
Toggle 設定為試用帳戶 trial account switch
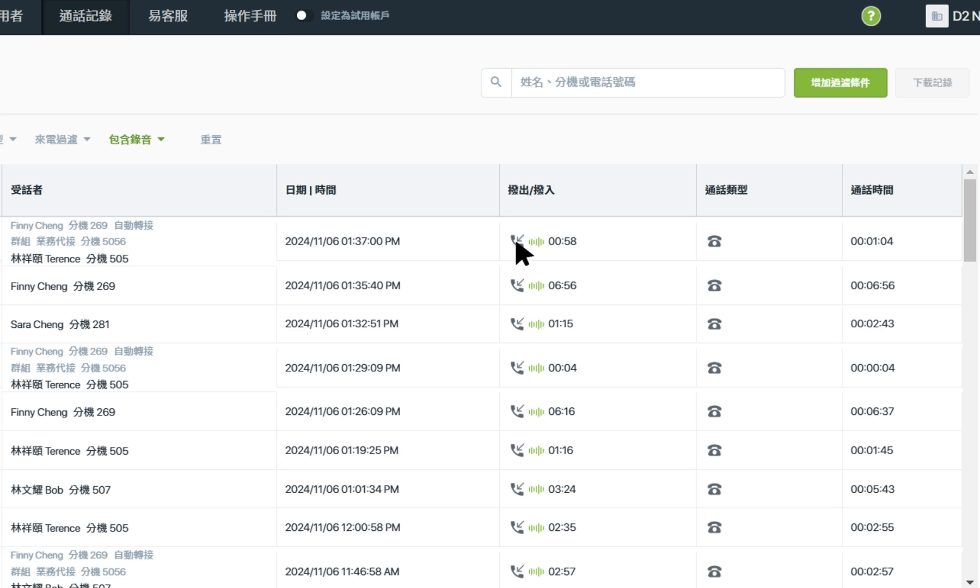point(304,16)
